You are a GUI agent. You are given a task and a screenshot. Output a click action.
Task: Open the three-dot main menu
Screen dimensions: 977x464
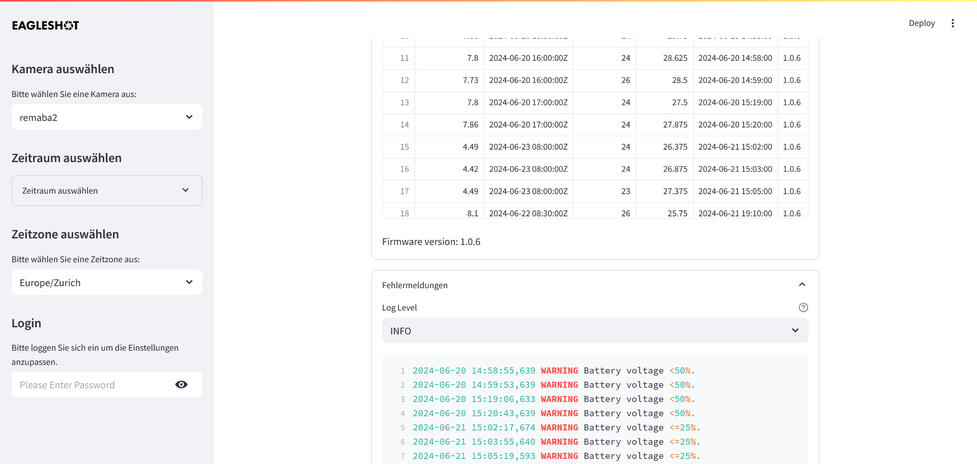[952, 23]
